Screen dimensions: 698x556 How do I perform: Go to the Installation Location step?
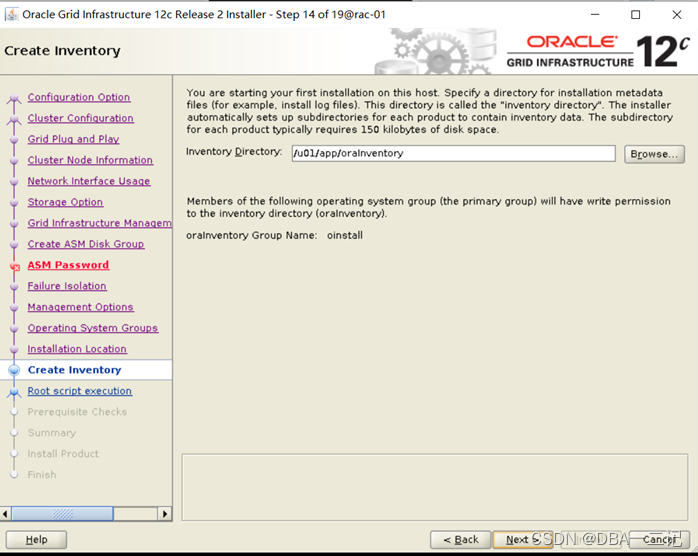(77, 349)
